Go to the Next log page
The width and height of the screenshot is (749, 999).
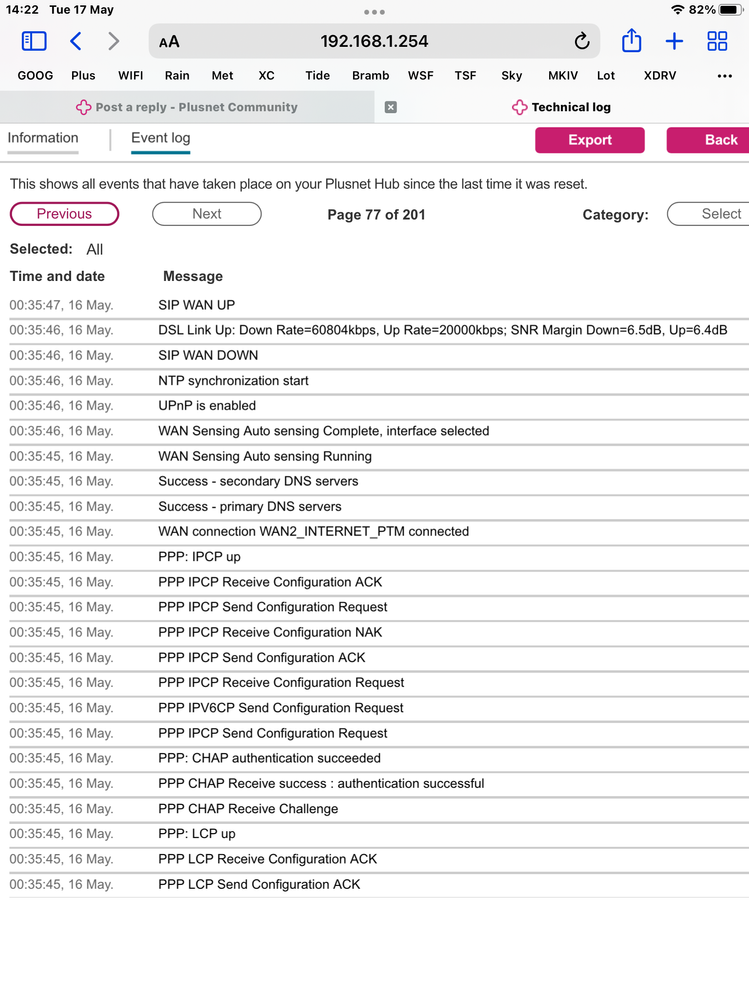206,214
